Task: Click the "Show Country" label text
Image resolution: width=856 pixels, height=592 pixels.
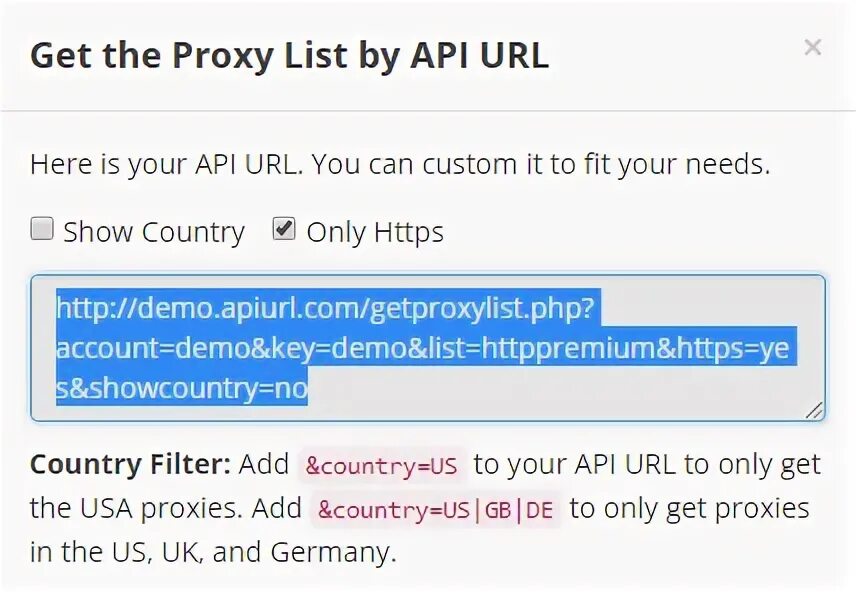Action: point(153,233)
